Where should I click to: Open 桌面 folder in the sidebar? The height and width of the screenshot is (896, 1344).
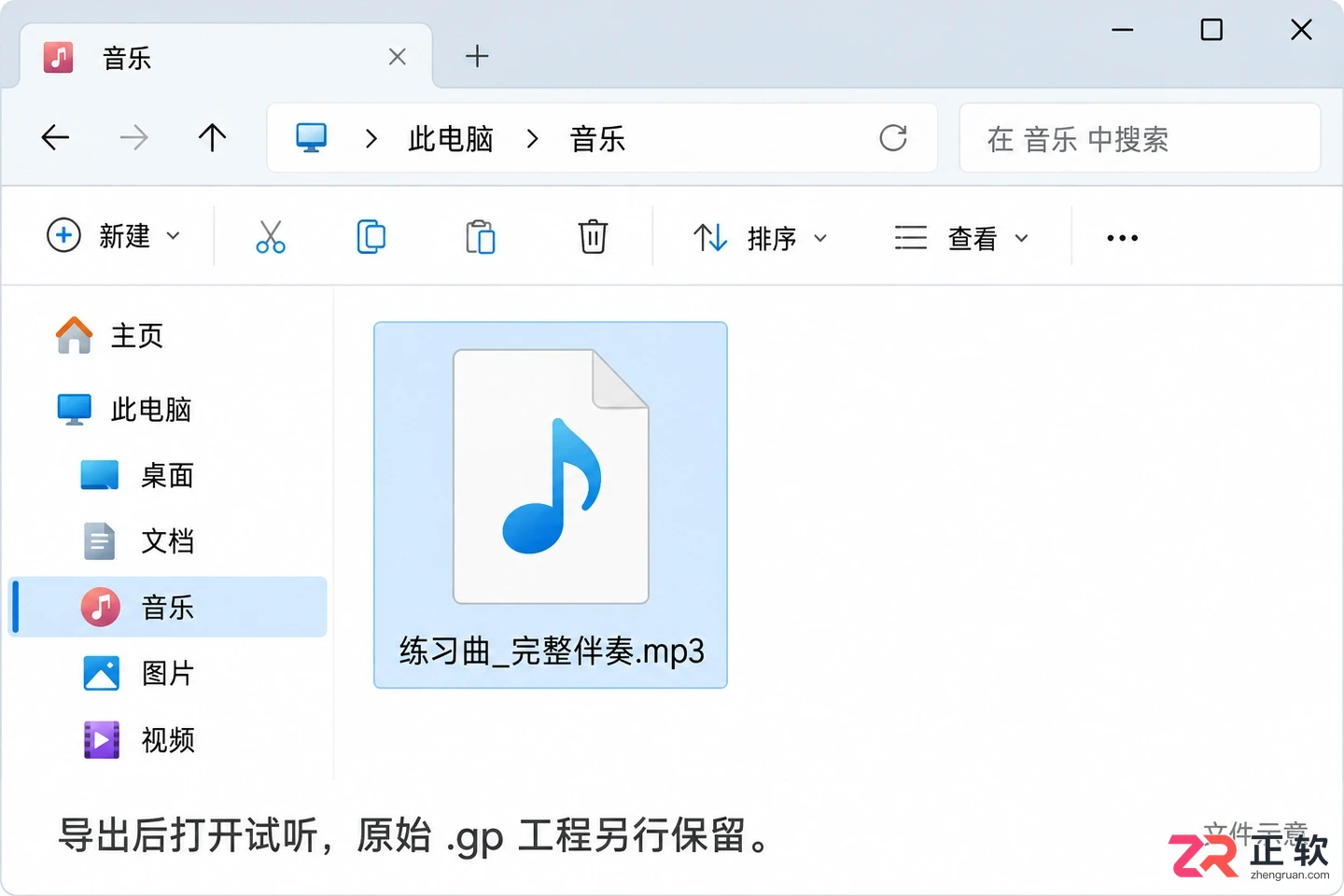coord(138,475)
